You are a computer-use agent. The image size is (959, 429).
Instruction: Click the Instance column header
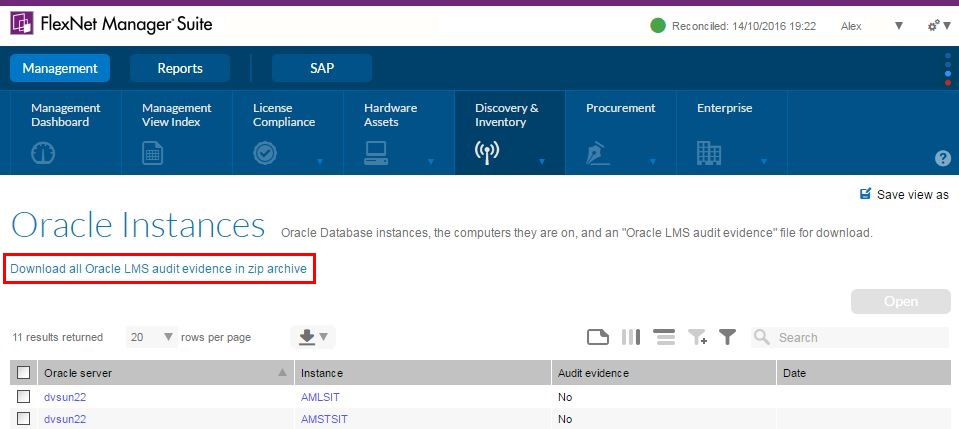[x=423, y=372]
